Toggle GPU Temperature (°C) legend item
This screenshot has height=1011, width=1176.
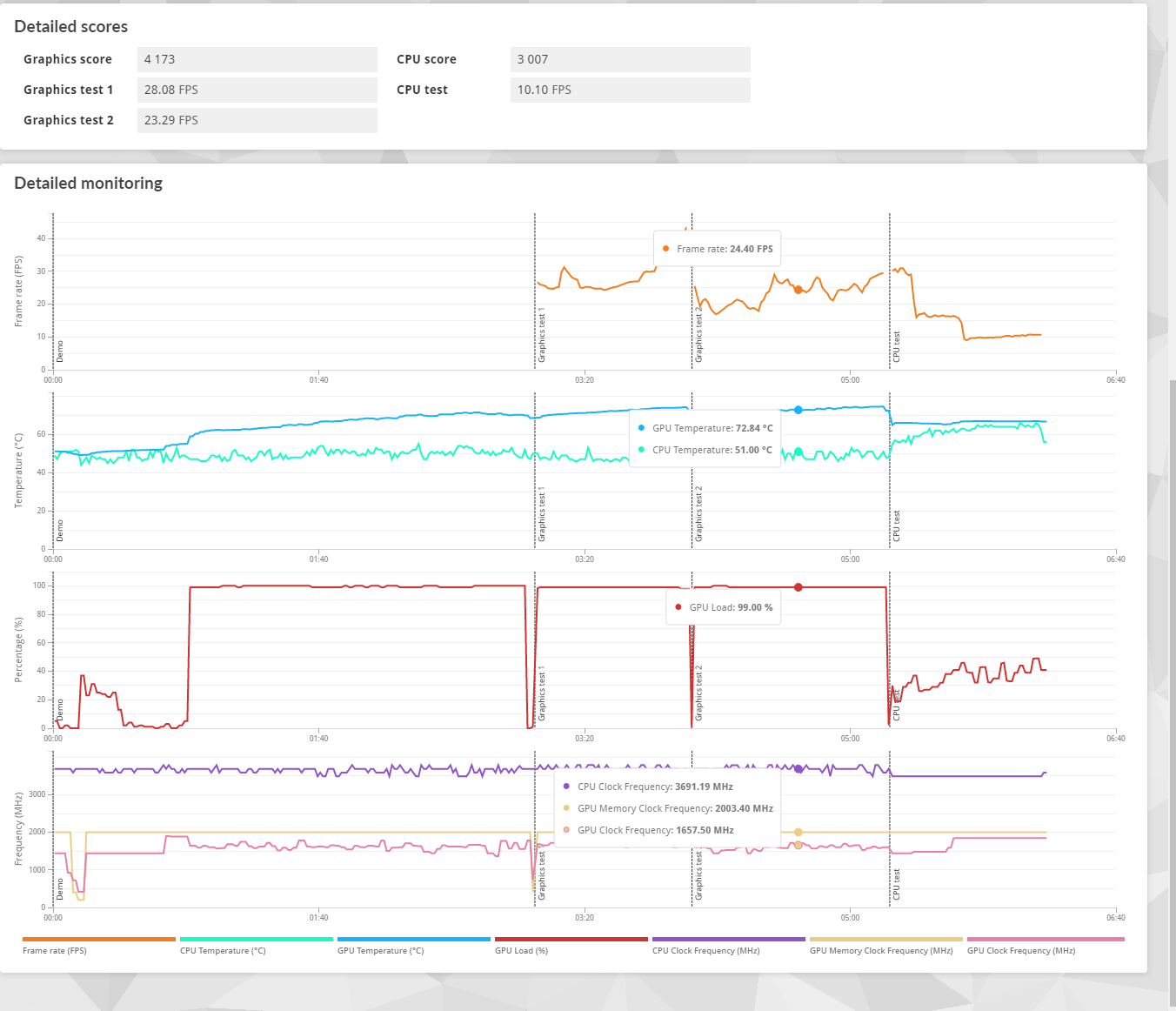tap(413, 947)
